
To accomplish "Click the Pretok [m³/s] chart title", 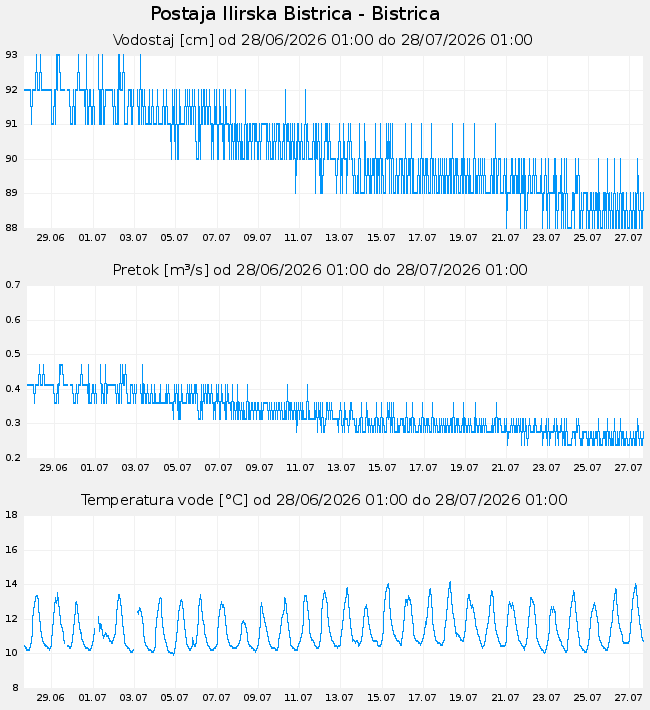I will pos(320,270).
